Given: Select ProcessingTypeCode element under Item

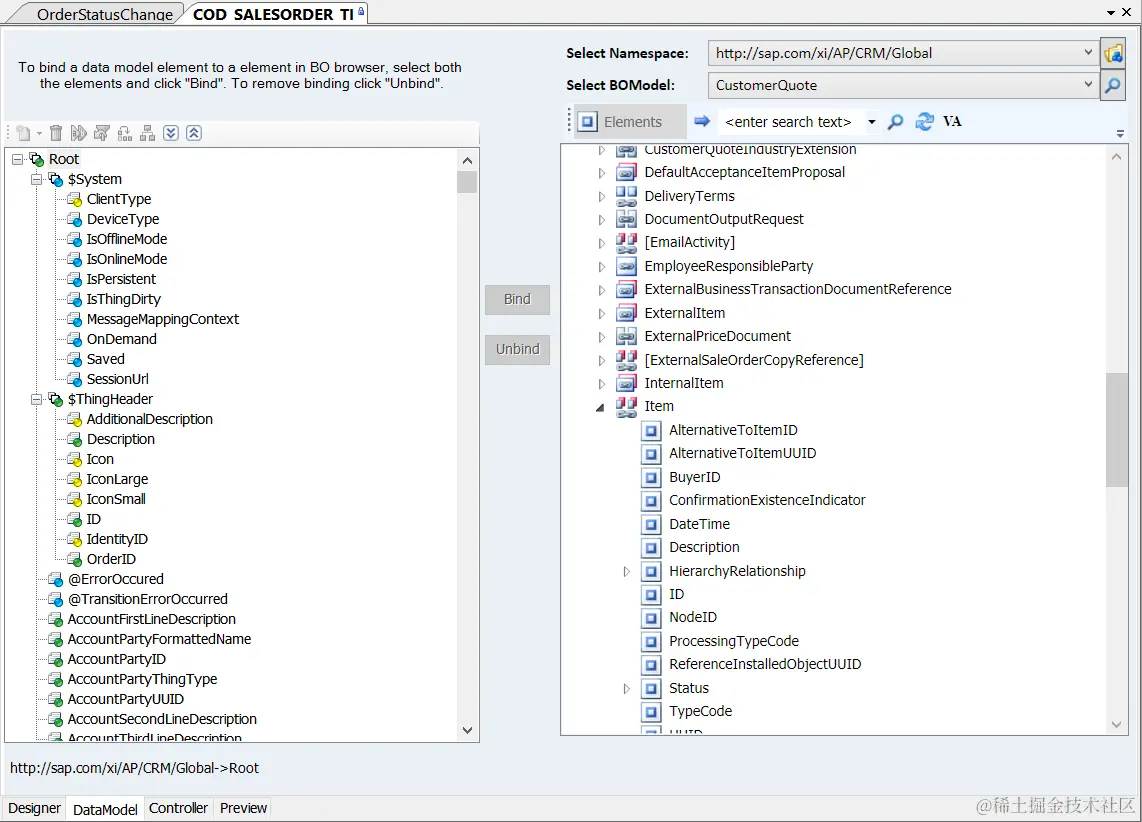Looking at the screenshot, I should tap(734, 641).
